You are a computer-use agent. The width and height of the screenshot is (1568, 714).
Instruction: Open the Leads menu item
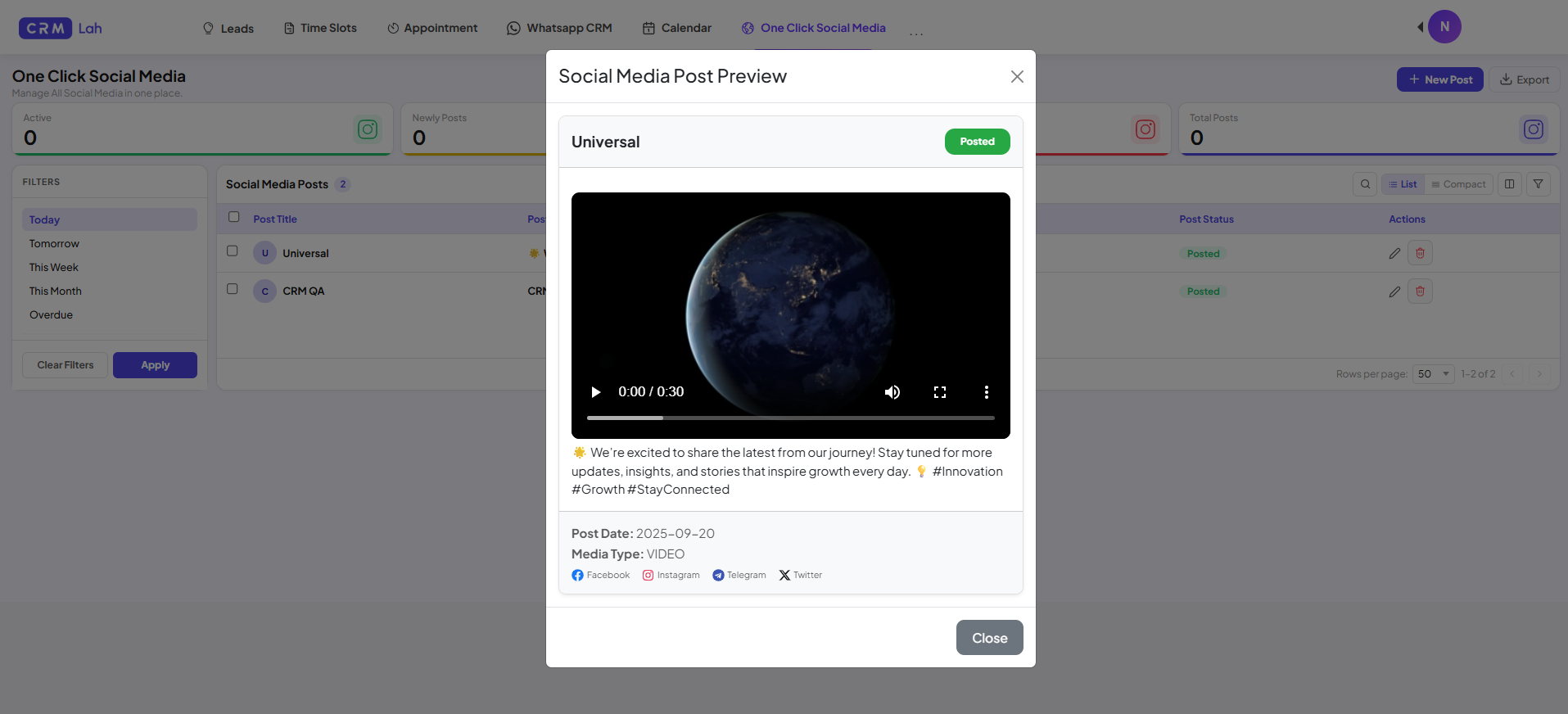pos(228,28)
